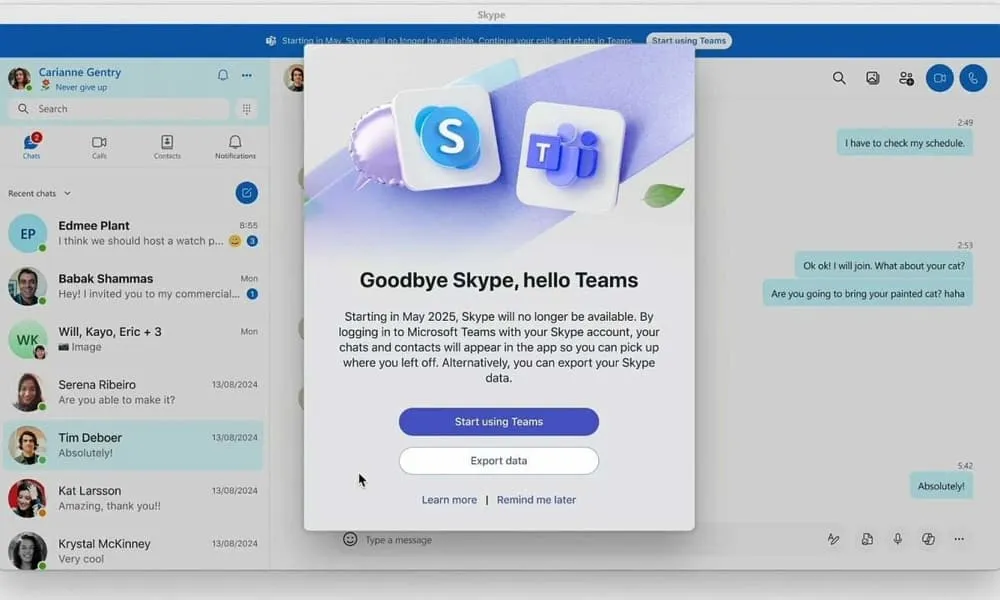Click the Teams logo icon in the banner
The width and height of the screenshot is (1000, 600).
(x=271, y=41)
